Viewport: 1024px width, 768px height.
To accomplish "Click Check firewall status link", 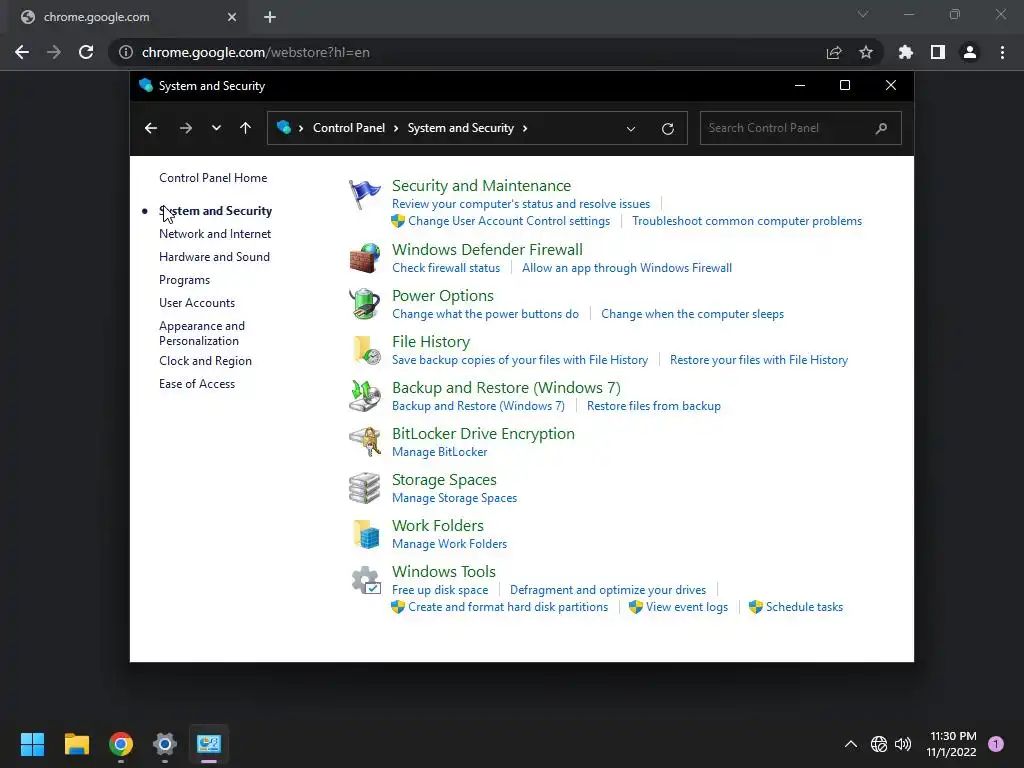I will pos(446,268).
